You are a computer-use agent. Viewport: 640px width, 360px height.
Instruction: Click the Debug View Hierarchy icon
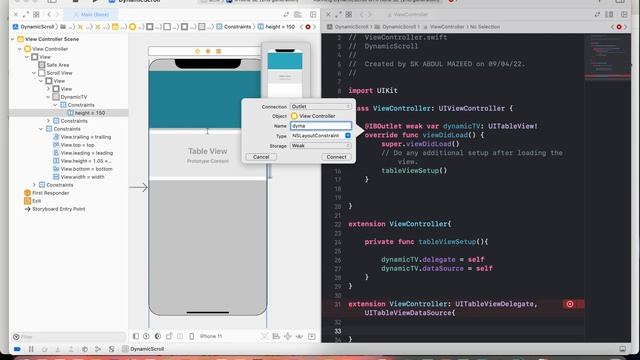pyautogui.click(x=84, y=349)
